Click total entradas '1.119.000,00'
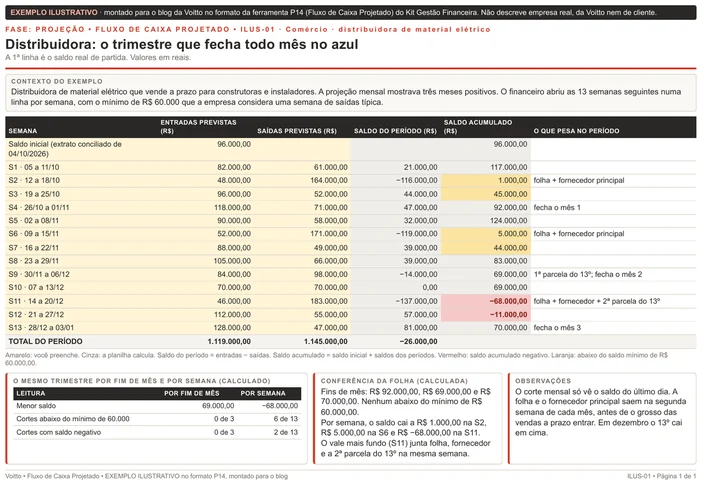 (229, 341)
